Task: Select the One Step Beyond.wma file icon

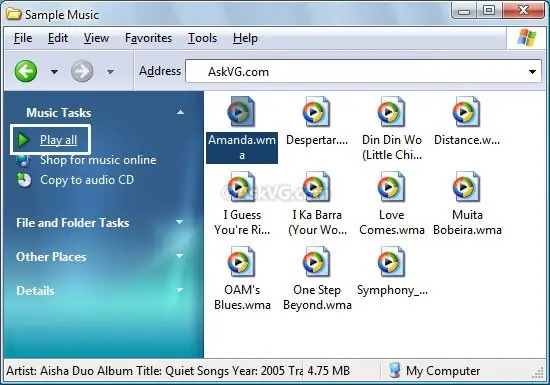Action: tap(316, 262)
